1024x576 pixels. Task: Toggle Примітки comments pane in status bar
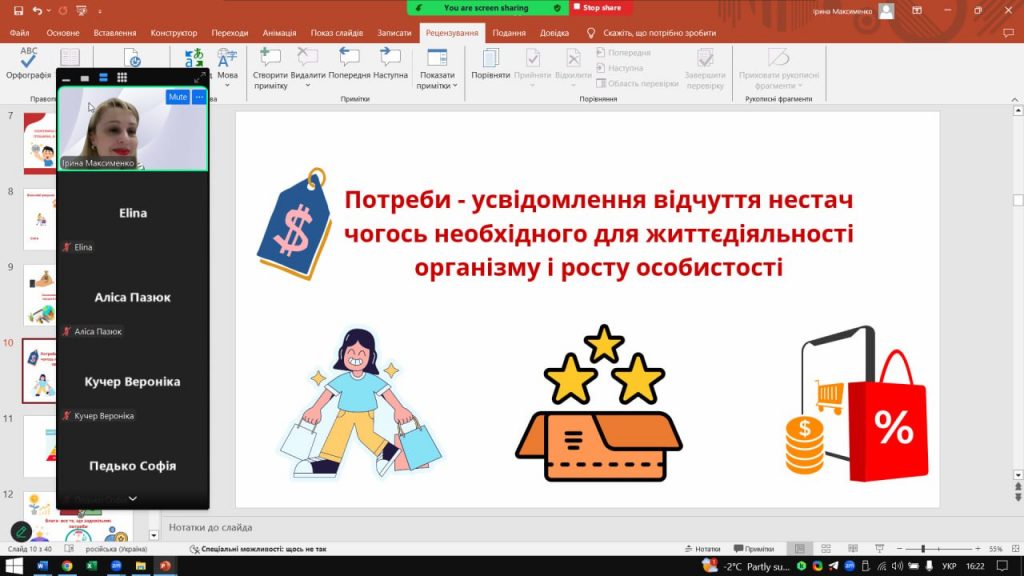tap(753, 549)
